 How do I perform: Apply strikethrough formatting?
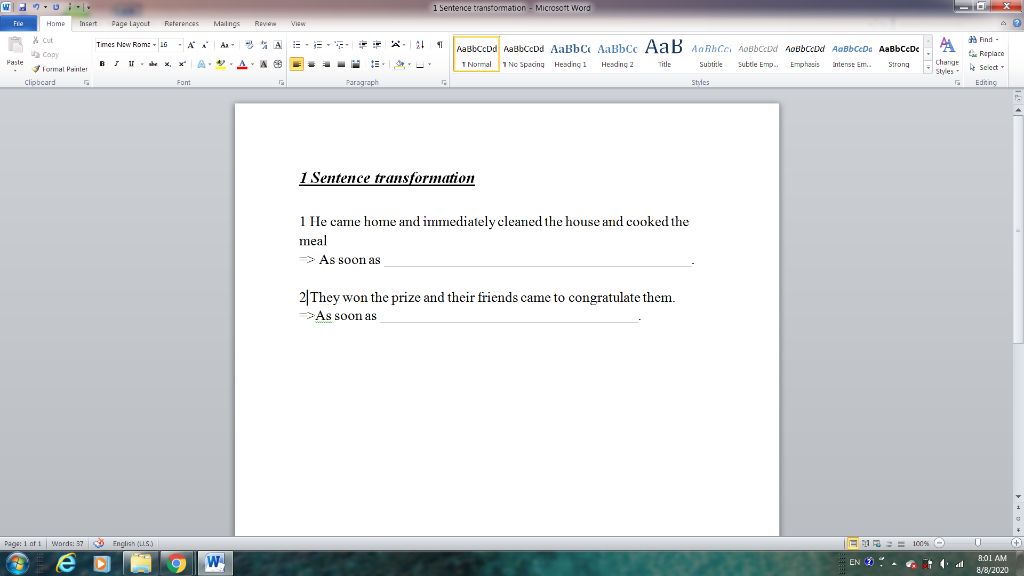(153, 64)
